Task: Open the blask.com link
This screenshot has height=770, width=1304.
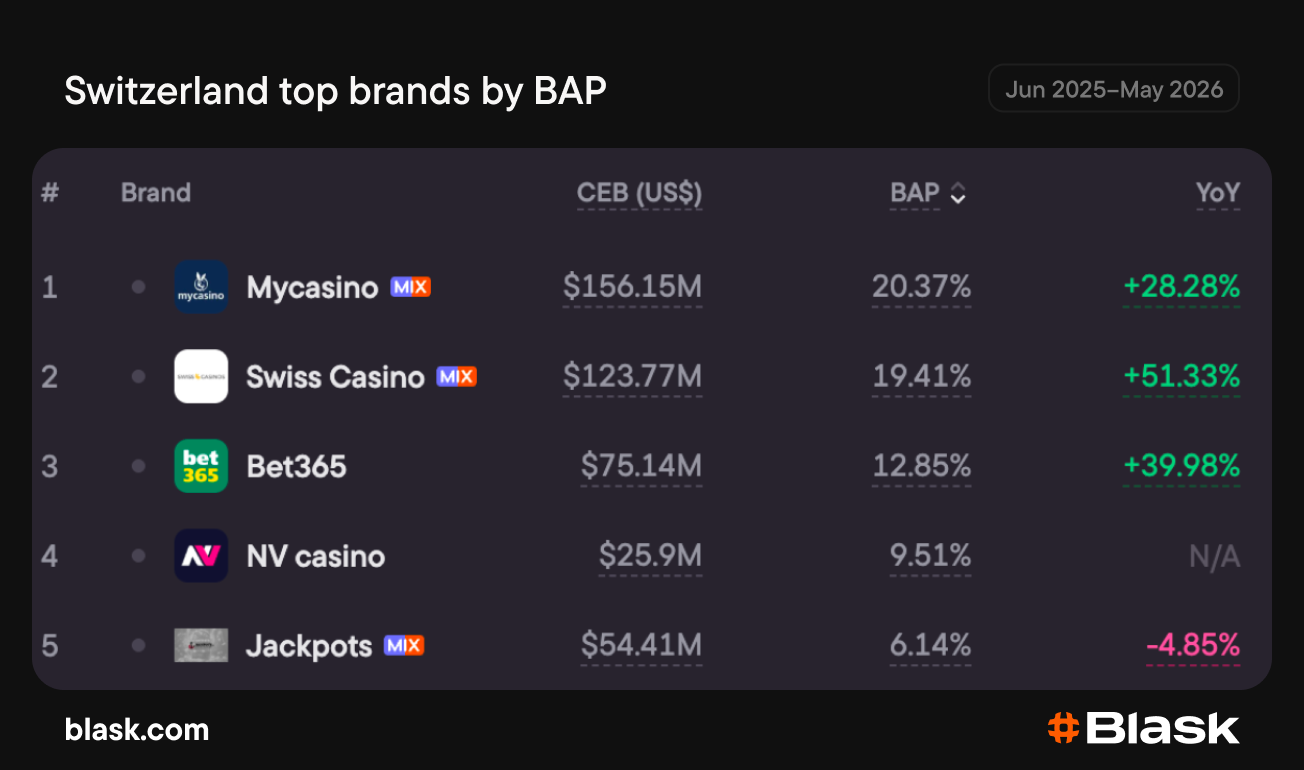Action: (137, 729)
